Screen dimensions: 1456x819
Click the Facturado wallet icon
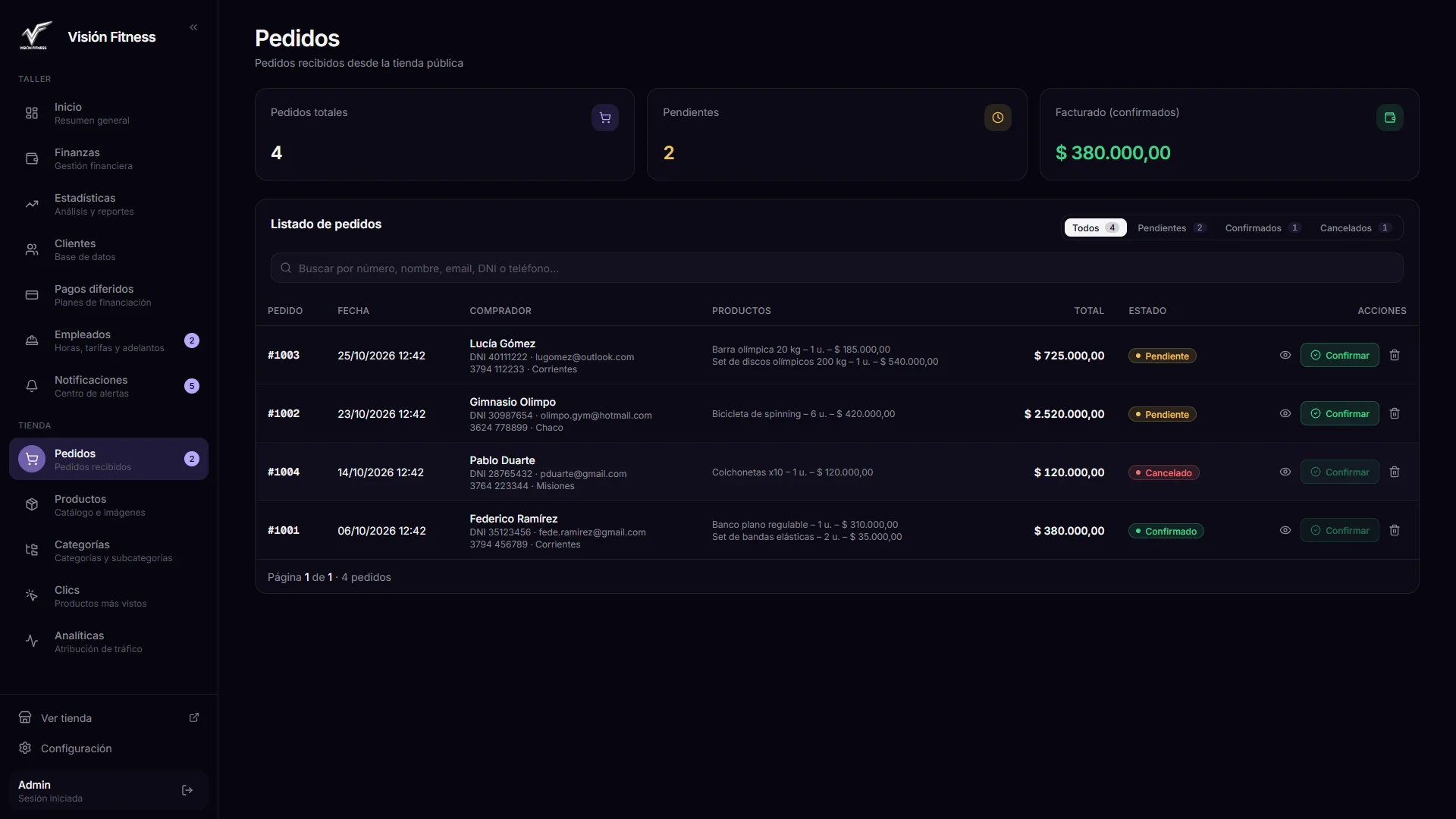coord(1390,118)
